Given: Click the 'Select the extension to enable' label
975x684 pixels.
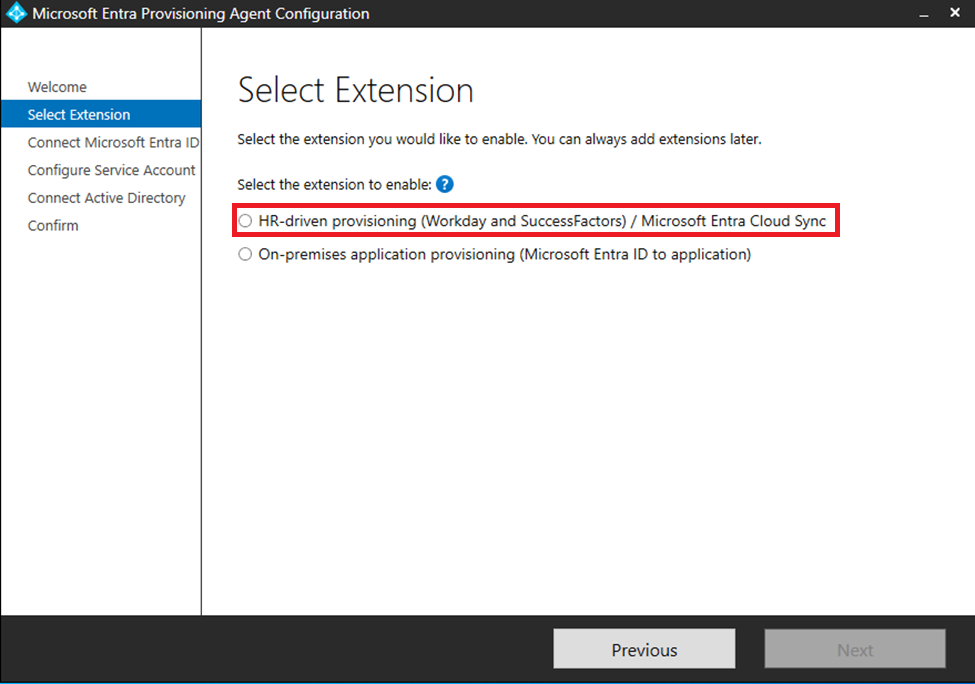Looking at the screenshot, I should [334, 184].
